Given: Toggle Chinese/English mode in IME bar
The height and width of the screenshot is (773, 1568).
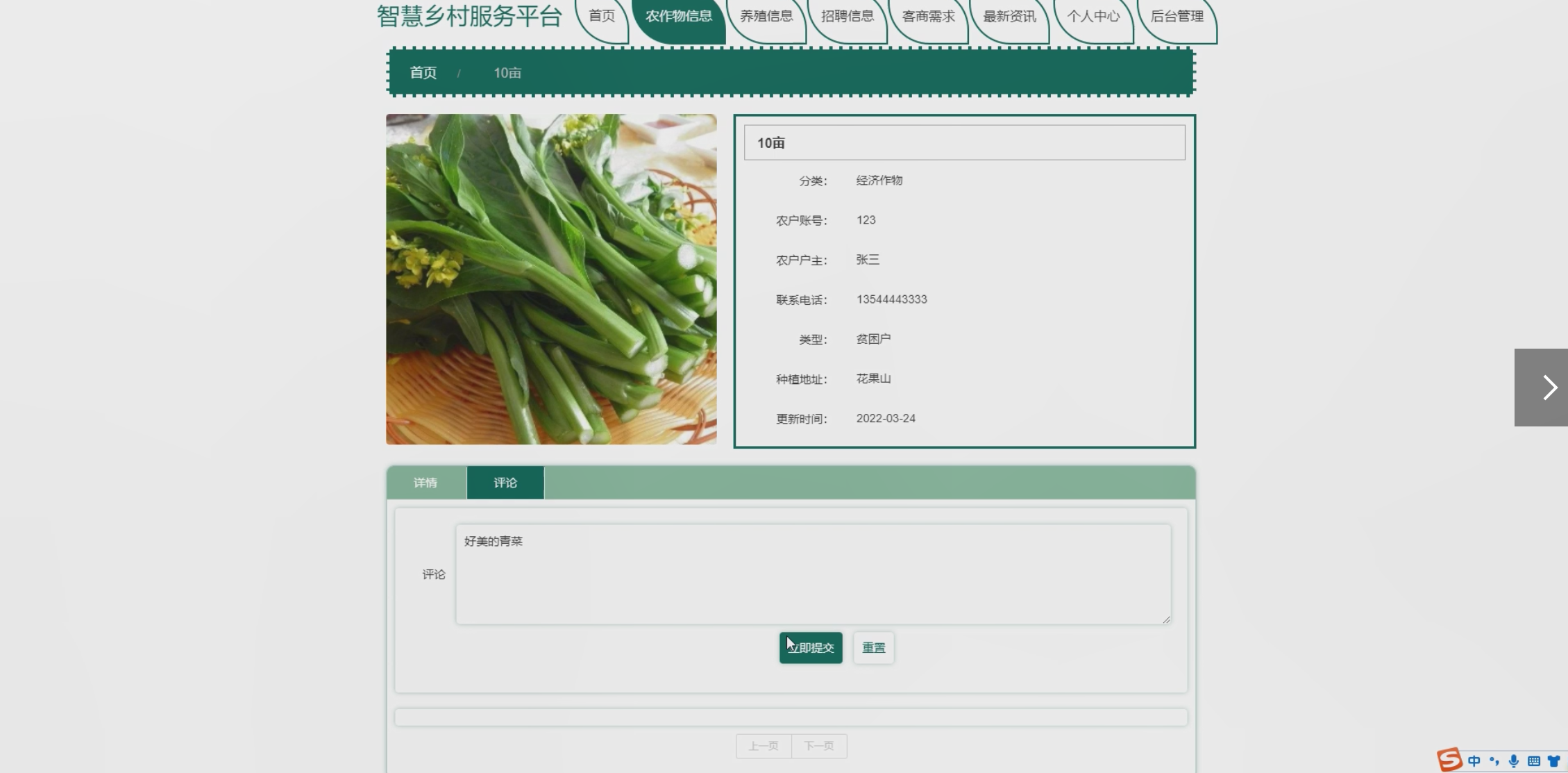Looking at the screenshot, I should pyautogui.click(x=1474, y=761).
